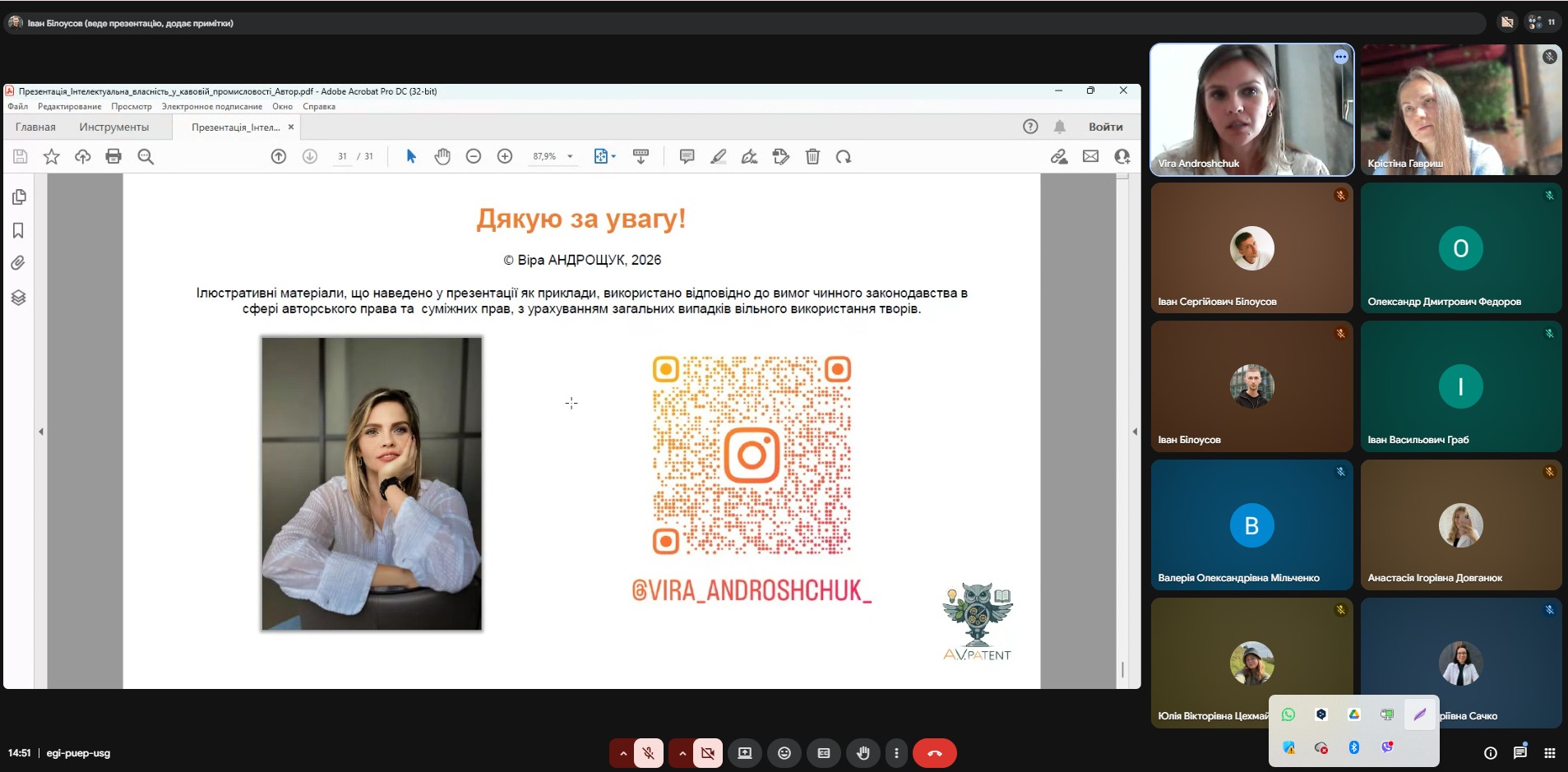Zoom in using the plus circle icon
The height and width of the screenshot is (772, 1568).
[x=505, y=156]
